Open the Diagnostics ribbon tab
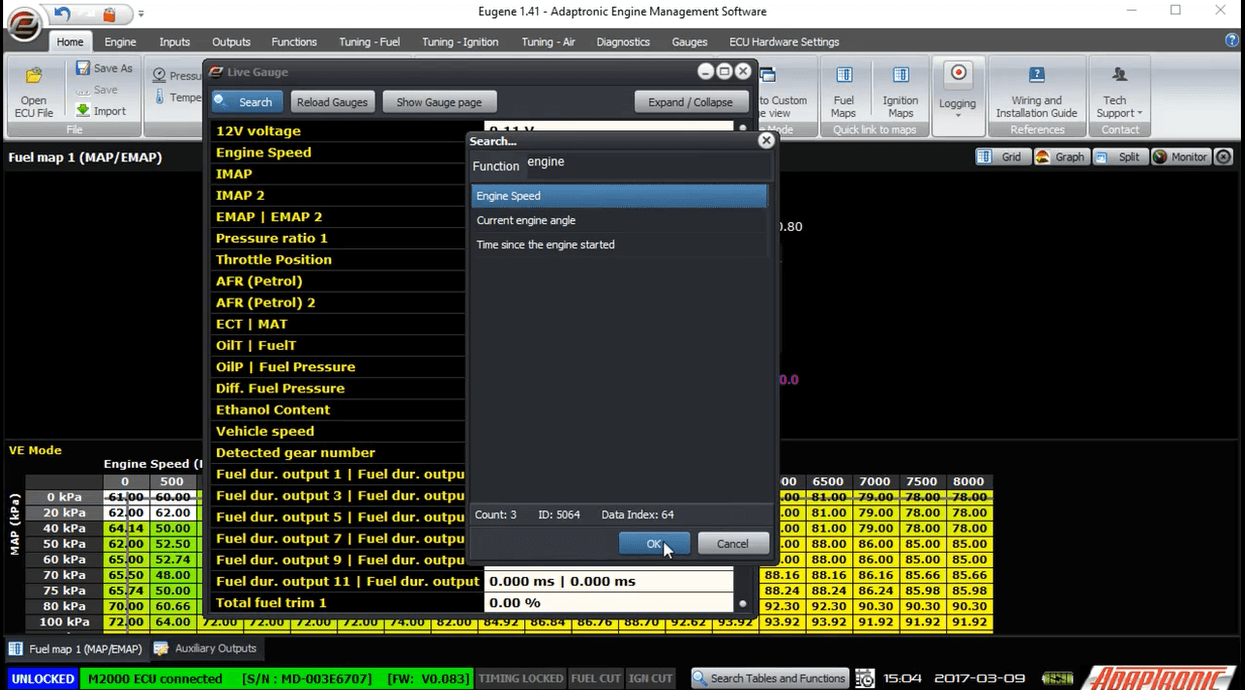 tap(623, 42)
